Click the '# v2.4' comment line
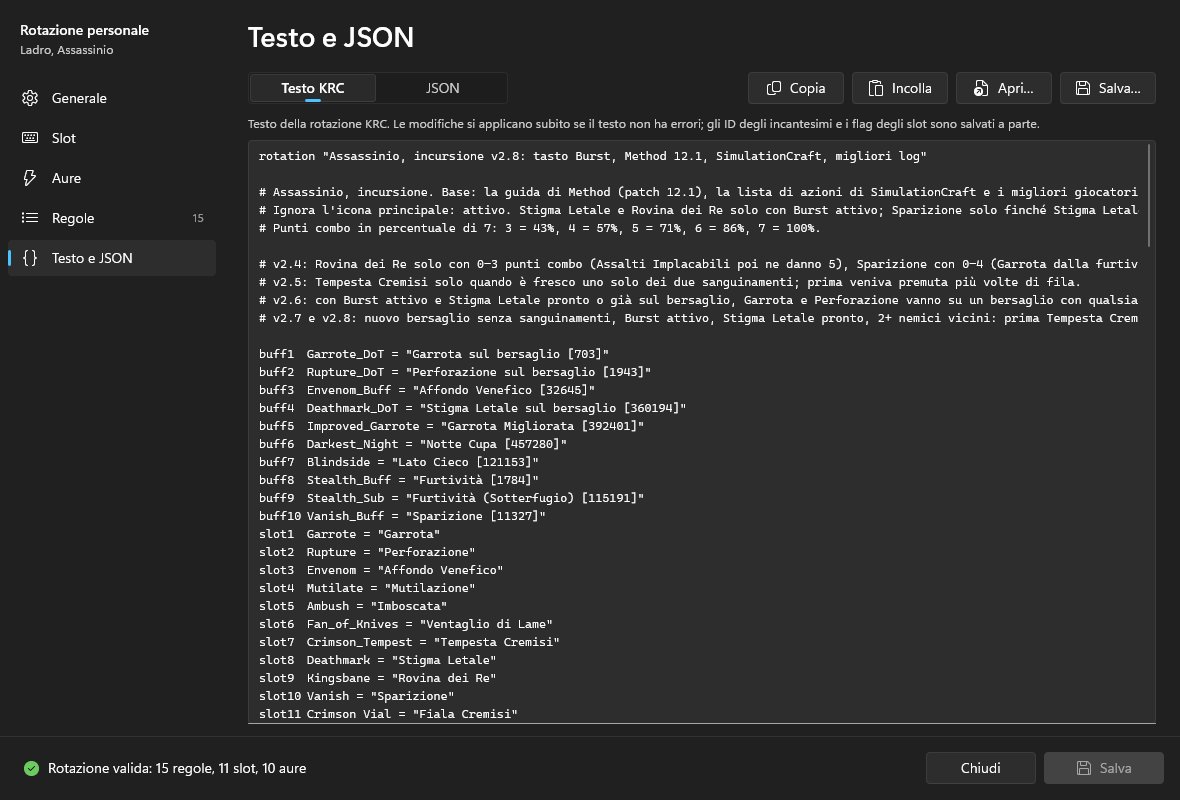 pyautogui.click(x=698, y=264)
